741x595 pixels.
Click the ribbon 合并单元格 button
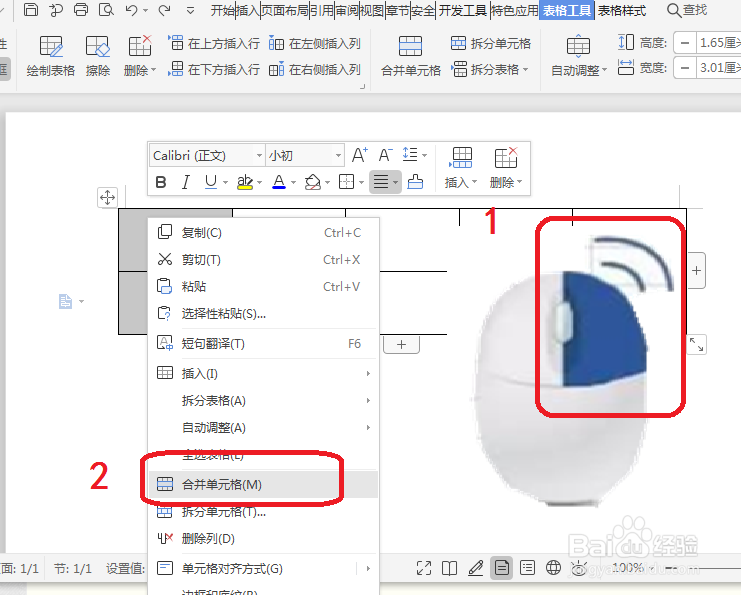click(411, 56)
